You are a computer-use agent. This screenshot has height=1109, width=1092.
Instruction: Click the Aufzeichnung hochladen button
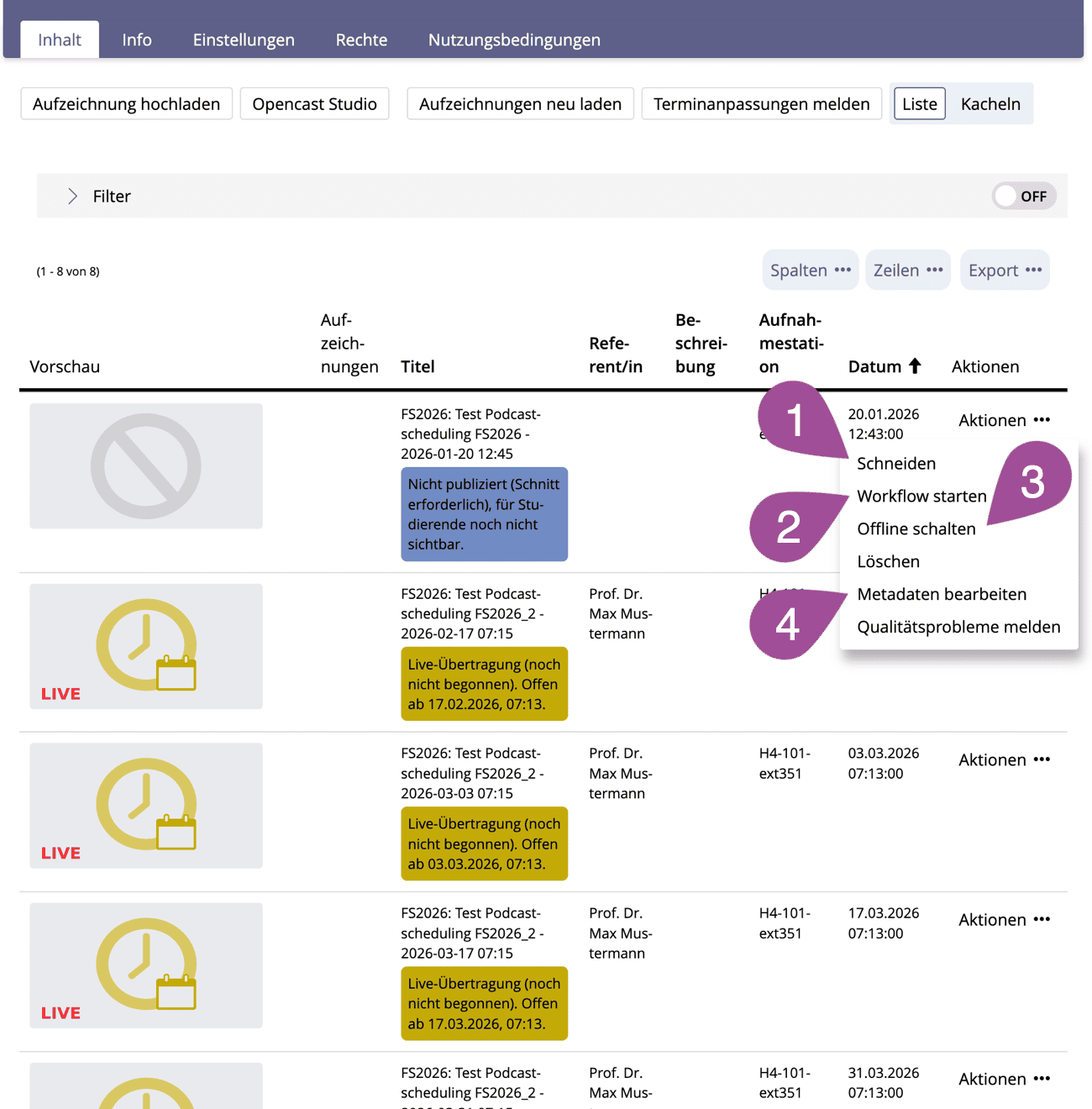pyautogui.click(x=126, y=104)
